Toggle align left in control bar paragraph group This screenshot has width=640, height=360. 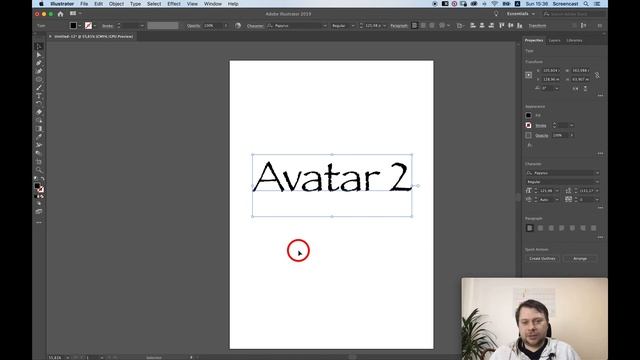click(415, 26)
